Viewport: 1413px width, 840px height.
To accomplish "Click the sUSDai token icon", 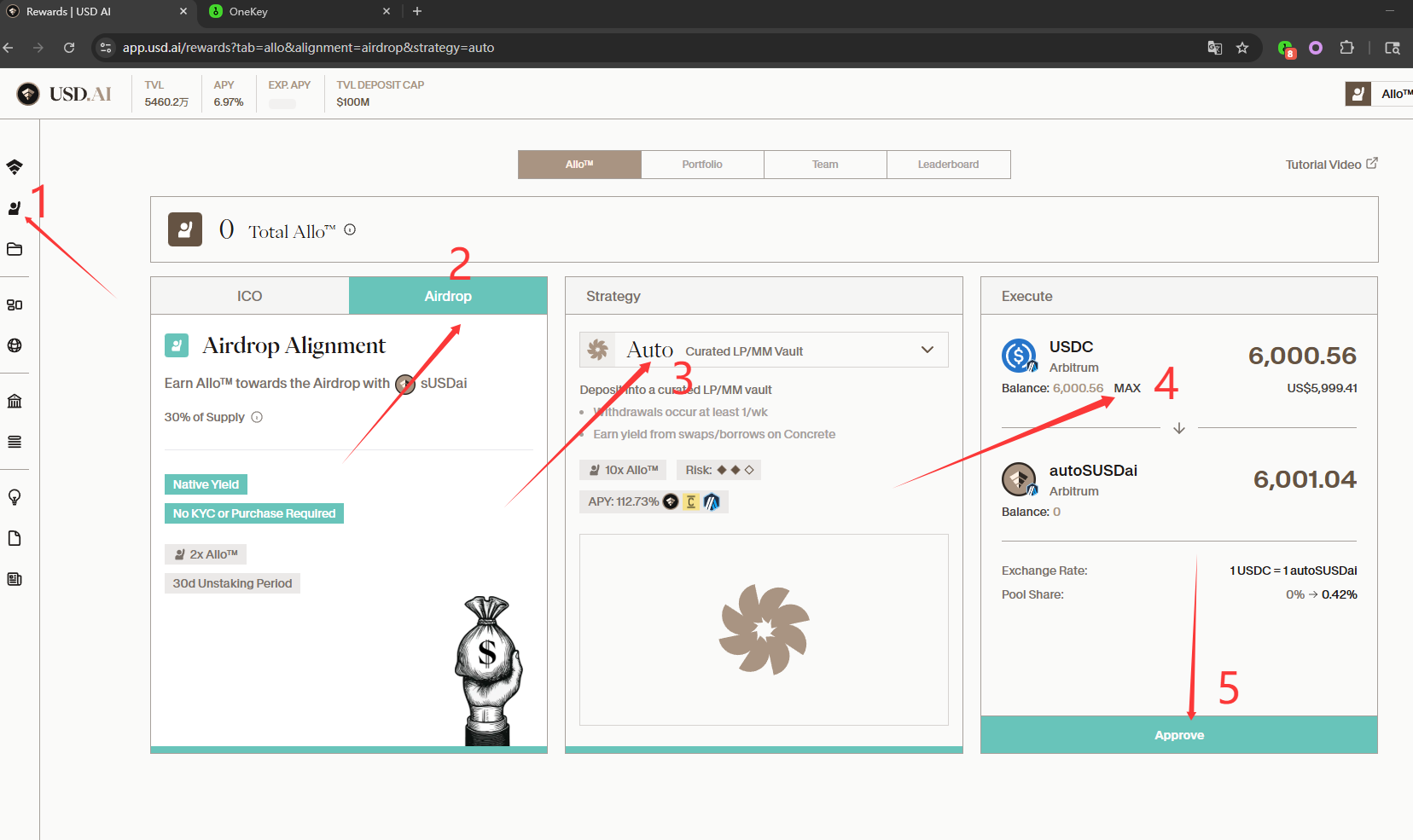I will click(x=405, y=384).
